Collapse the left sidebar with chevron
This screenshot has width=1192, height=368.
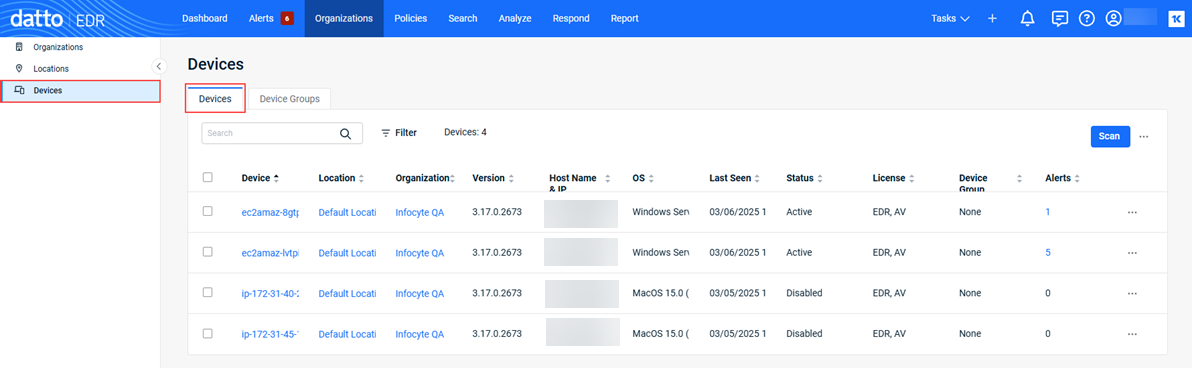point(159,66)
